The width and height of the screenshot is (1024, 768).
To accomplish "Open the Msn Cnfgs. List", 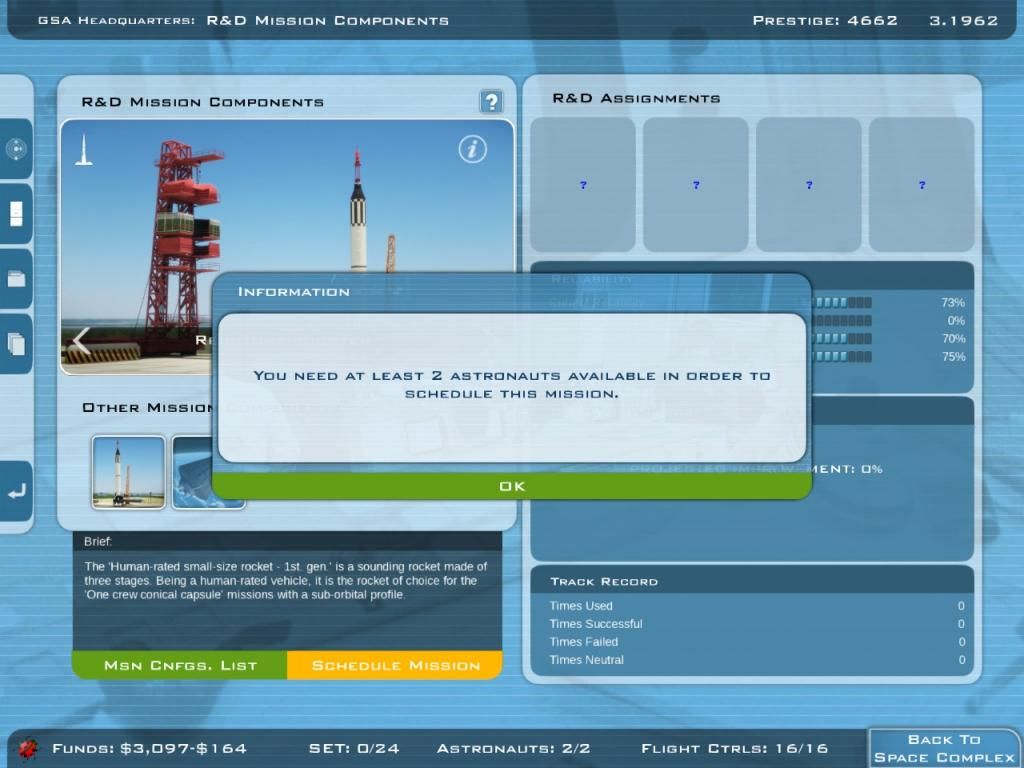I will click(180, 665).
